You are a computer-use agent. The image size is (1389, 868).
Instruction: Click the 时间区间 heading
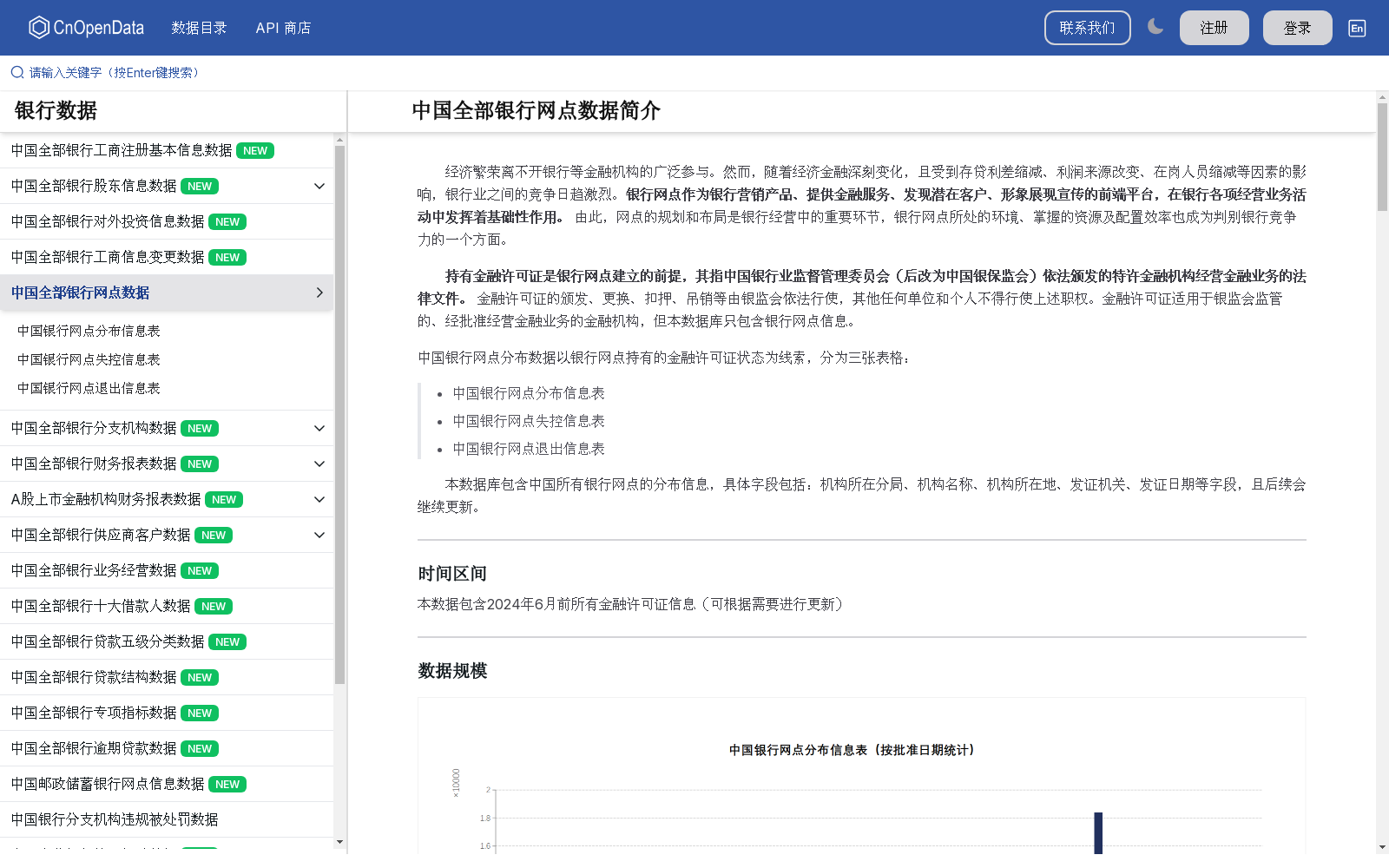pos(452,574)
